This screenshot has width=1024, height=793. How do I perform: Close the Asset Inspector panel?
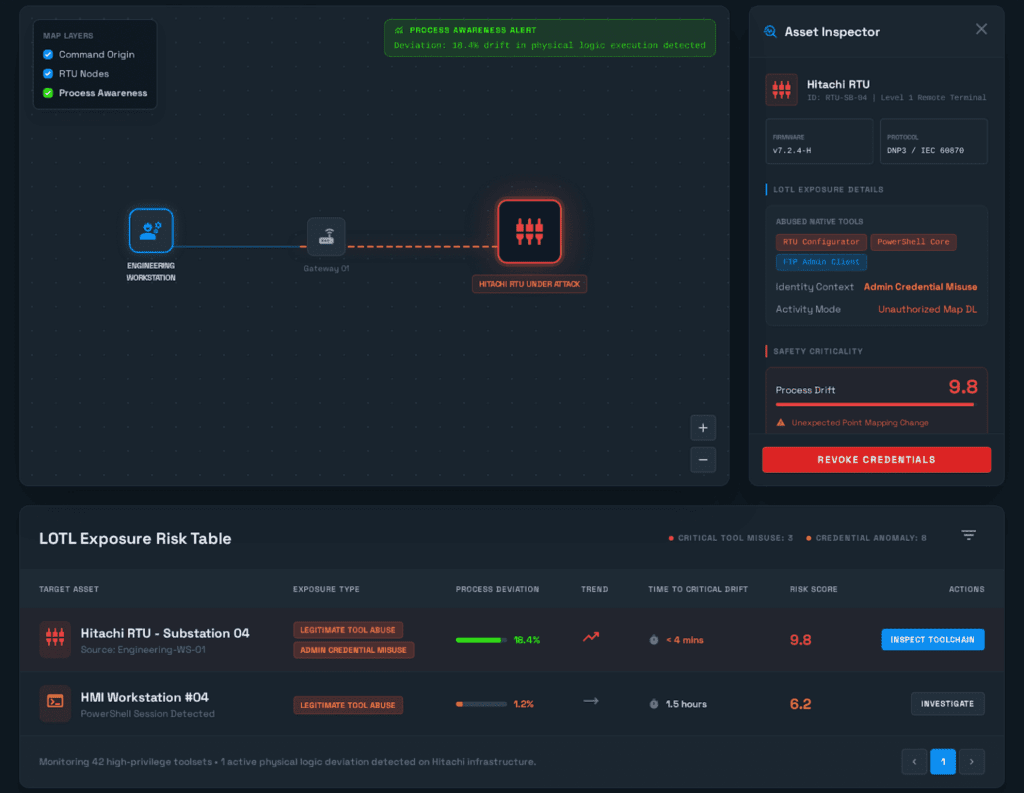981,29
